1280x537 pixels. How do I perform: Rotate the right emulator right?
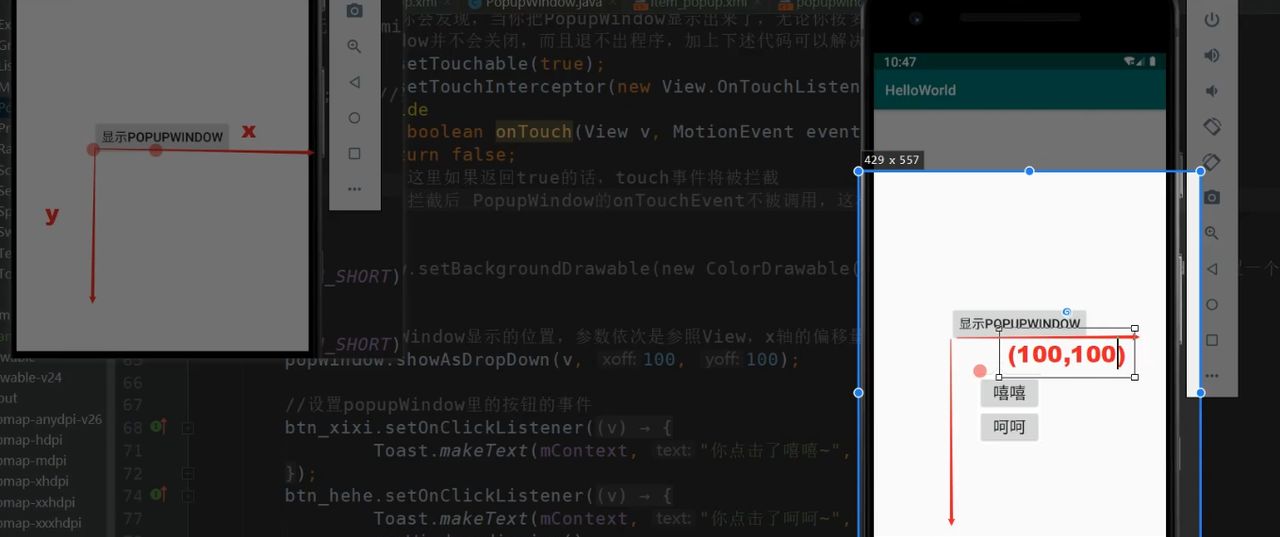pyautogui.click(x=1212, y=162)
